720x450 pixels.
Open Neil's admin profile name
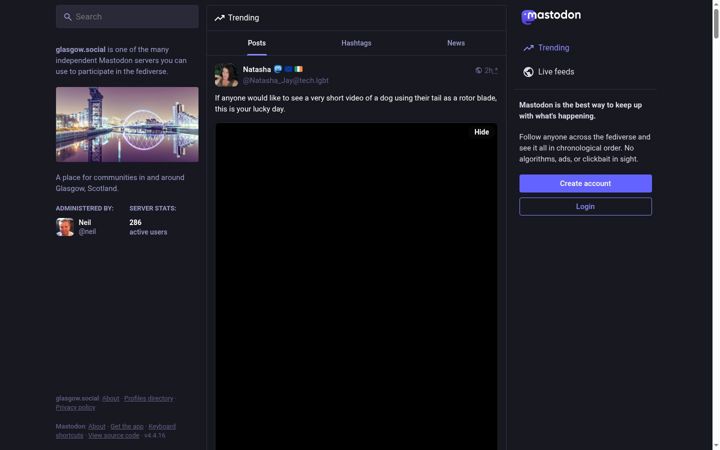[85, 222]
